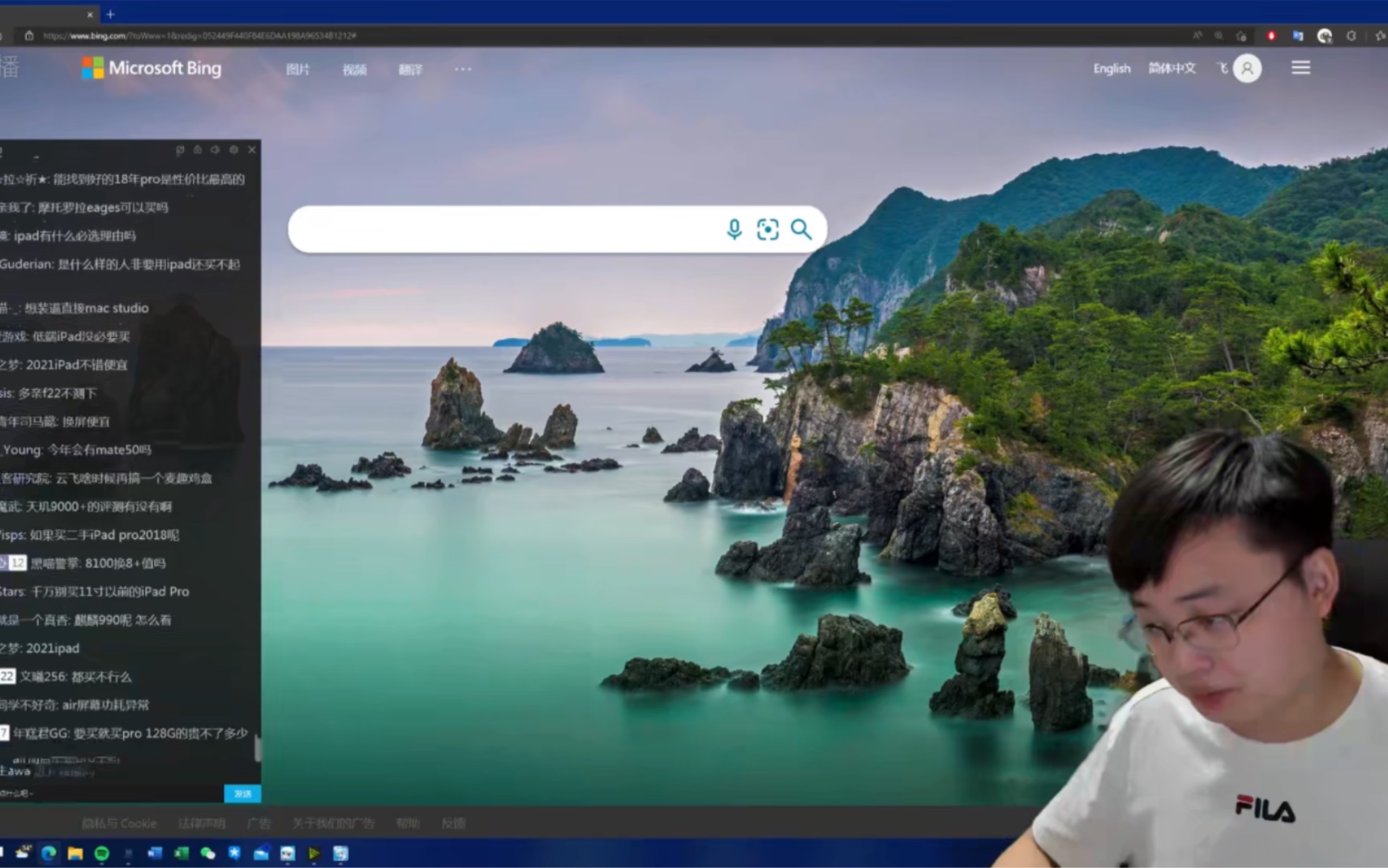Open the 法律声明 footer link
Viewport: 1388px width, 868px height.
[x=201, y=823]
